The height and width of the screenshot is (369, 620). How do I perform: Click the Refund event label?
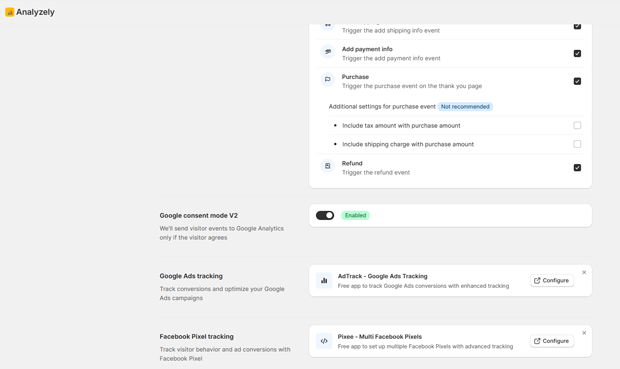pos(352,163)
